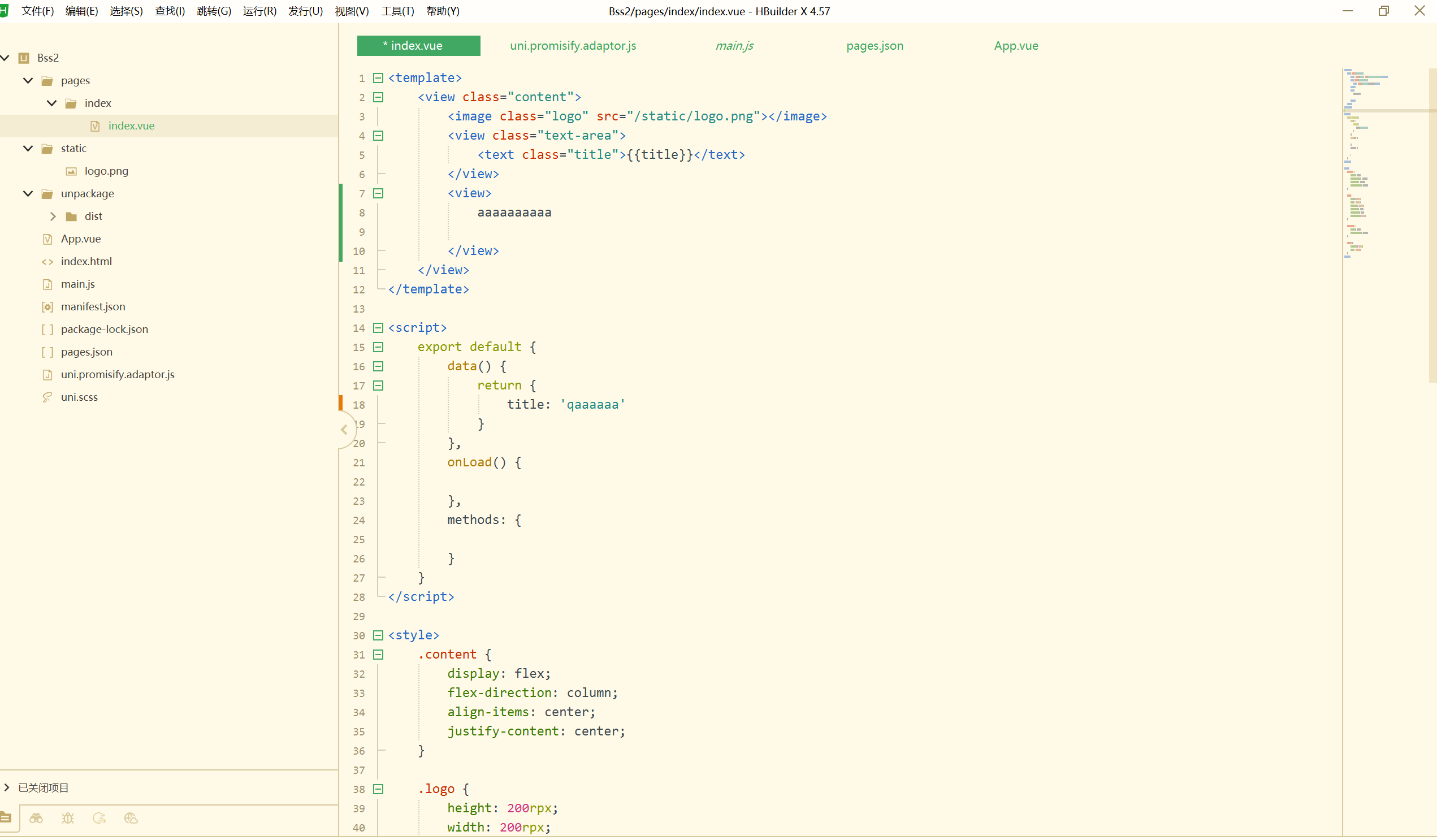1437x840 pixels.
Task: Click the index.vue file icon in tree
Action: (x=94, y=126)
